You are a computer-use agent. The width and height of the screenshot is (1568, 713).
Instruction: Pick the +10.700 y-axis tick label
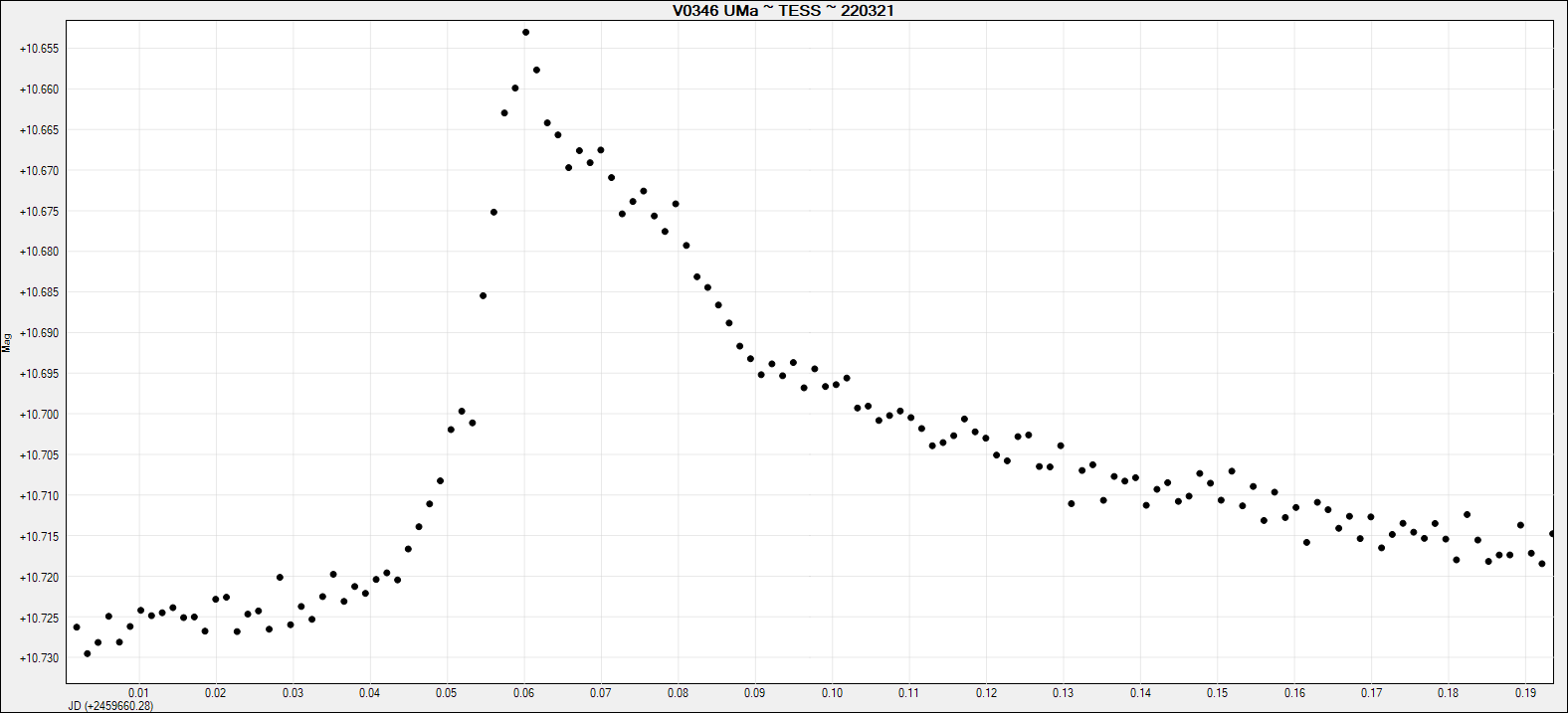(39, 415)
